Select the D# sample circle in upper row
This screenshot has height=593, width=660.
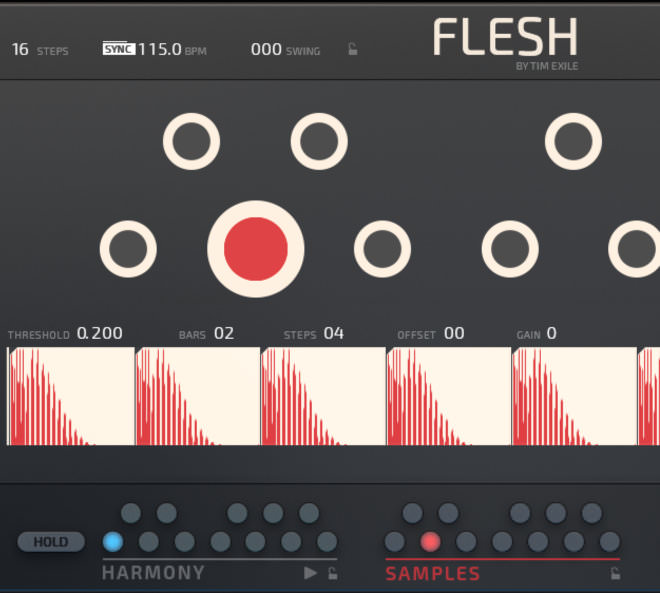(319, 141)
